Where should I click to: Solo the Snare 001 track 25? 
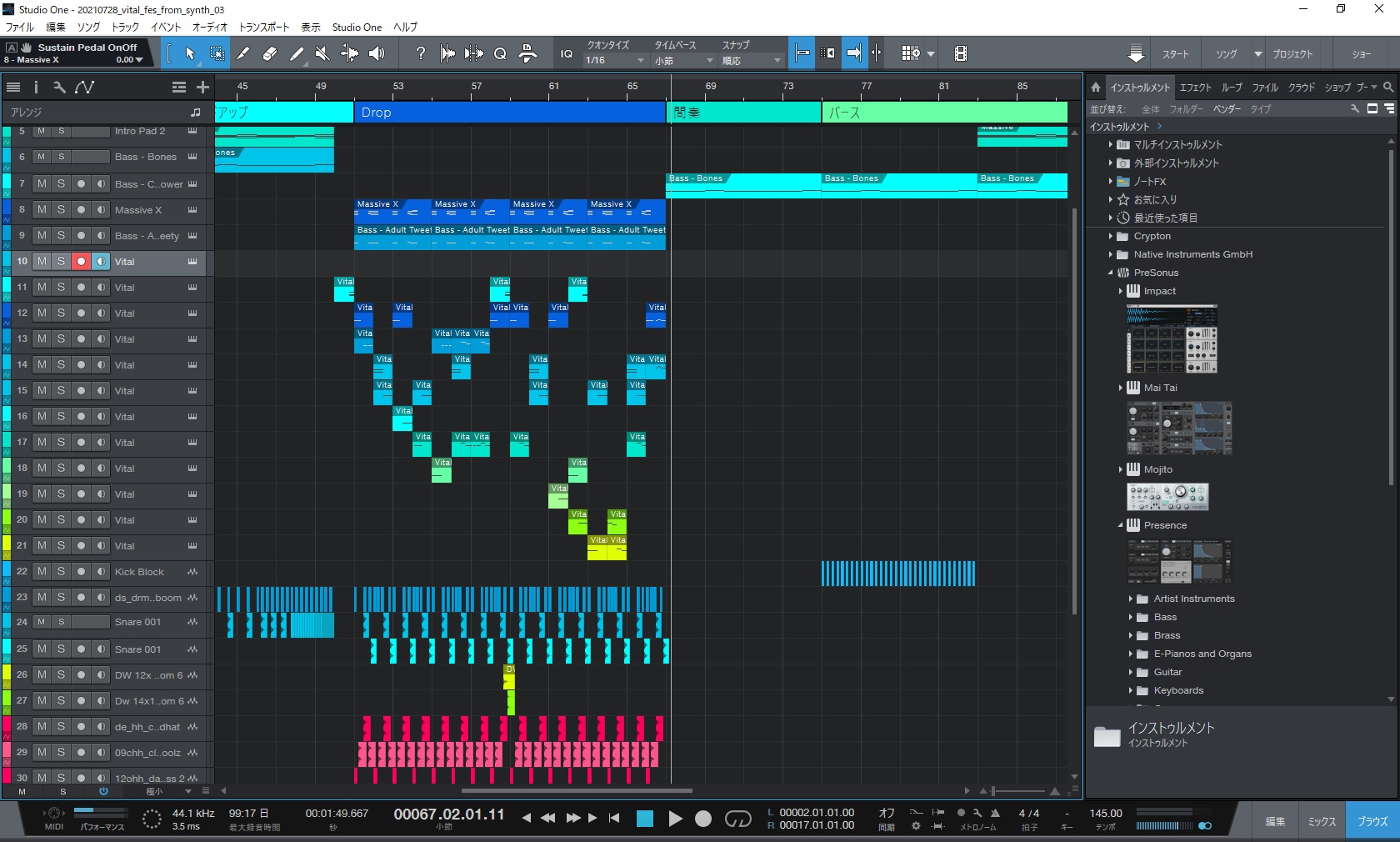tap(61, 649)
